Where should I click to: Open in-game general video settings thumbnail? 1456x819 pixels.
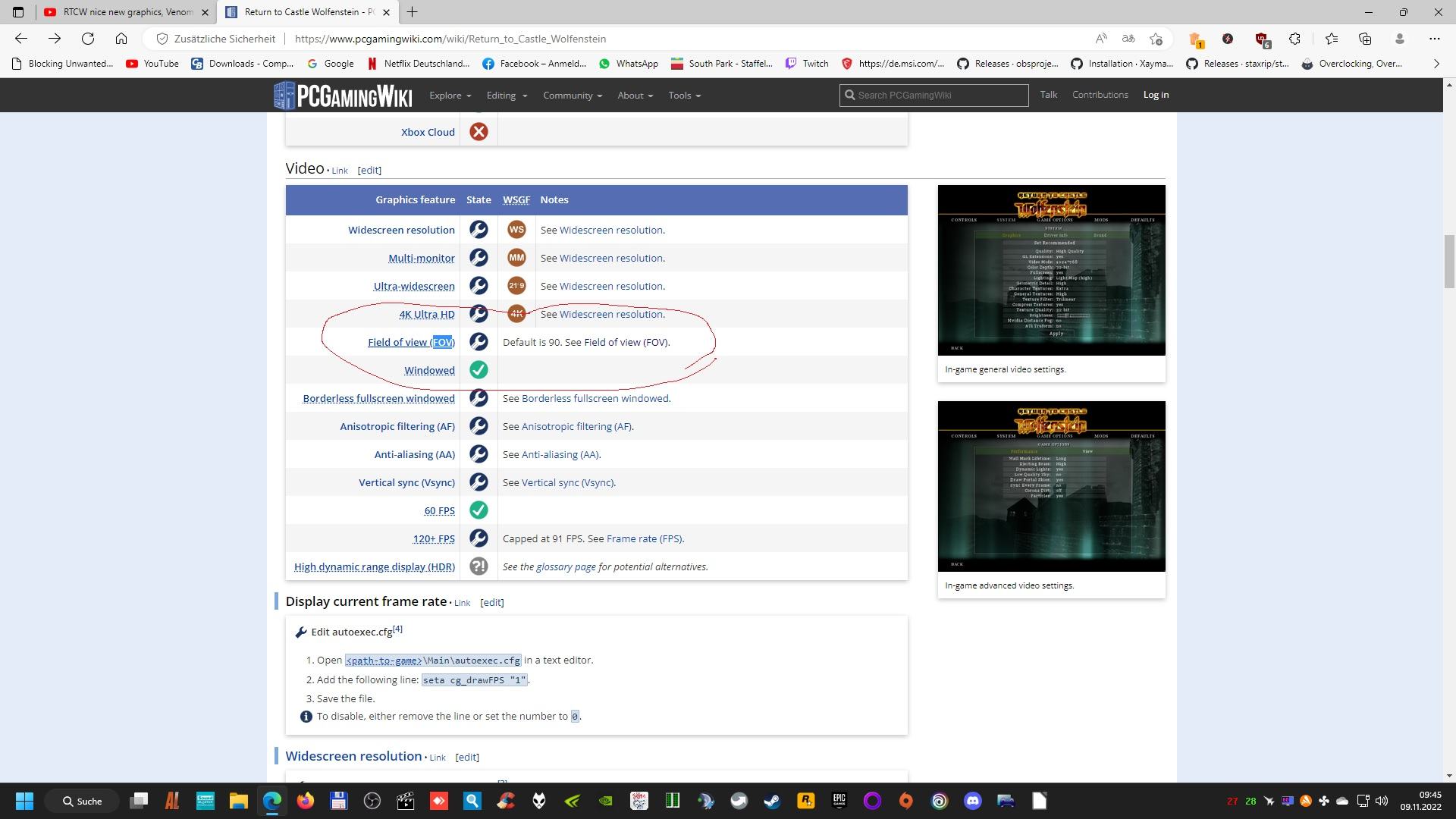(1051, 270)
